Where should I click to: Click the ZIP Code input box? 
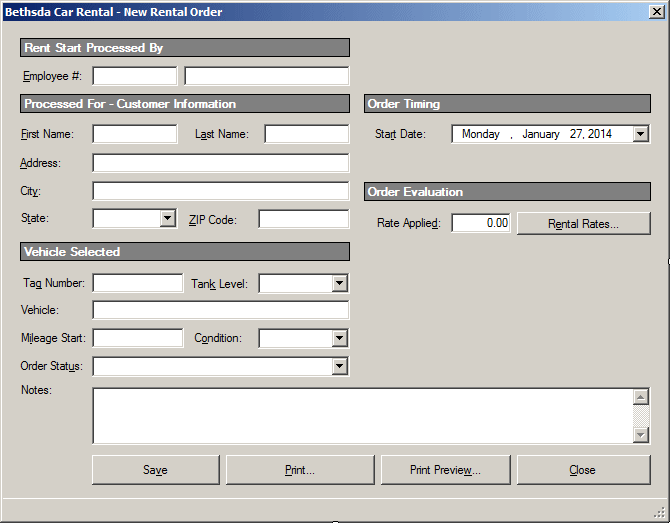(304, 219)
